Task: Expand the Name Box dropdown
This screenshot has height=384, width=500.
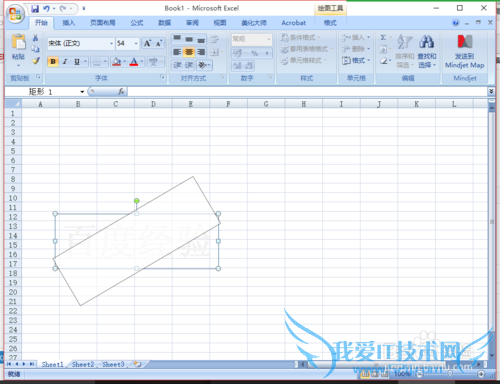Action: pyautogui.click(x=82, y=92)
